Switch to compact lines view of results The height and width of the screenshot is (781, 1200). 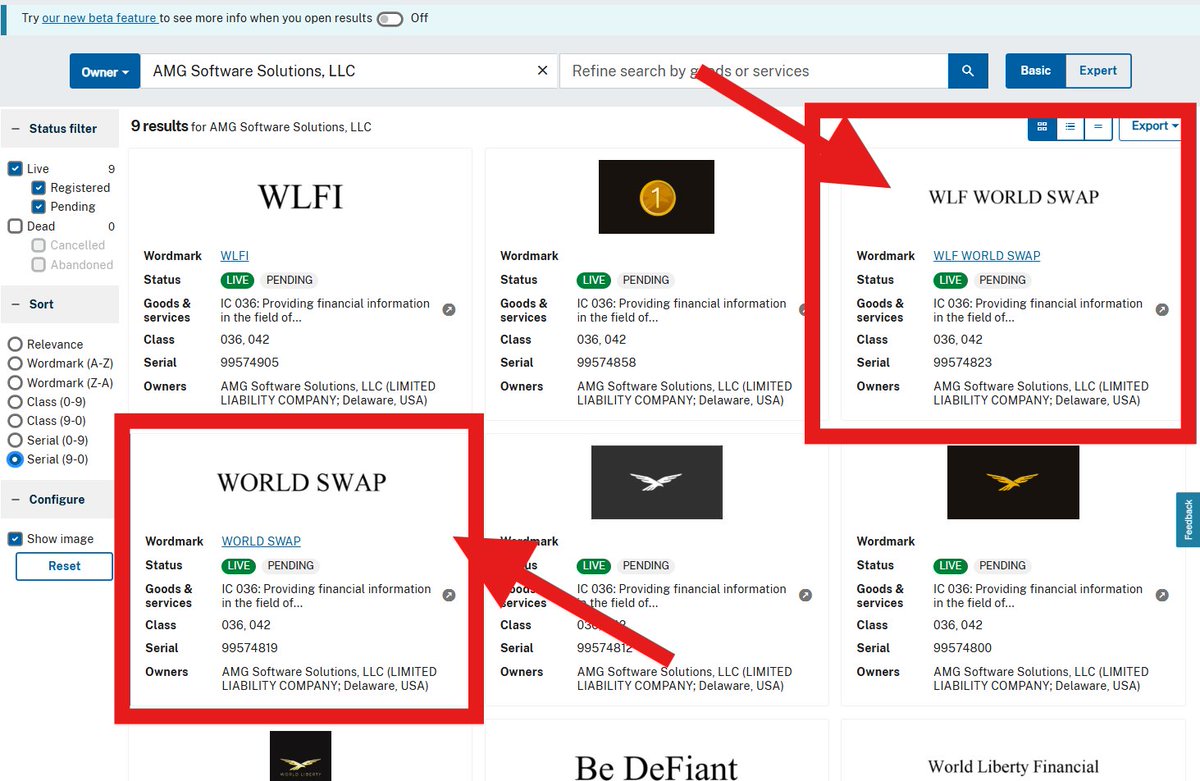[1098, 127]
